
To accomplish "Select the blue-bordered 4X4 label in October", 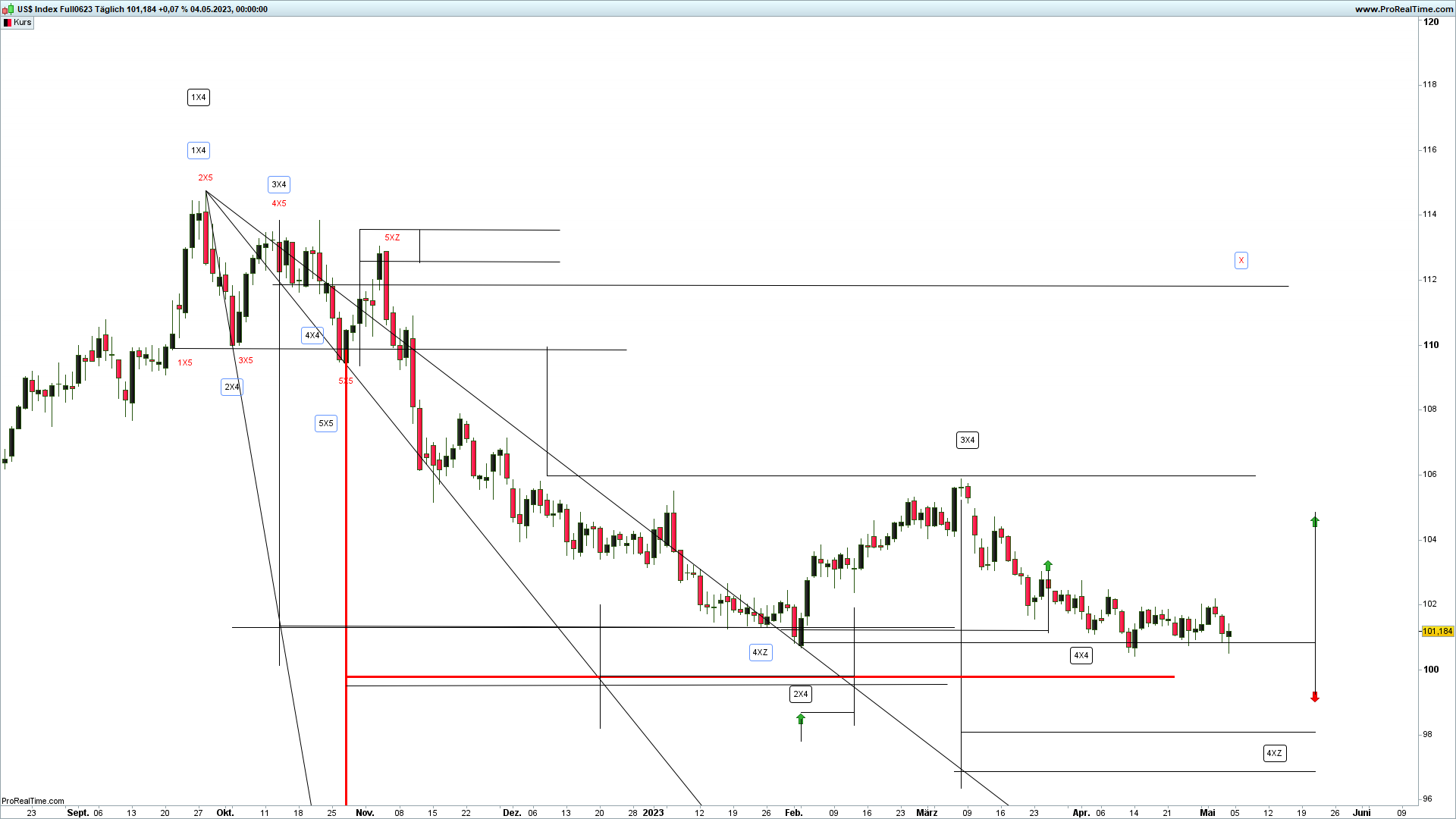I will [x=312, y=335].
